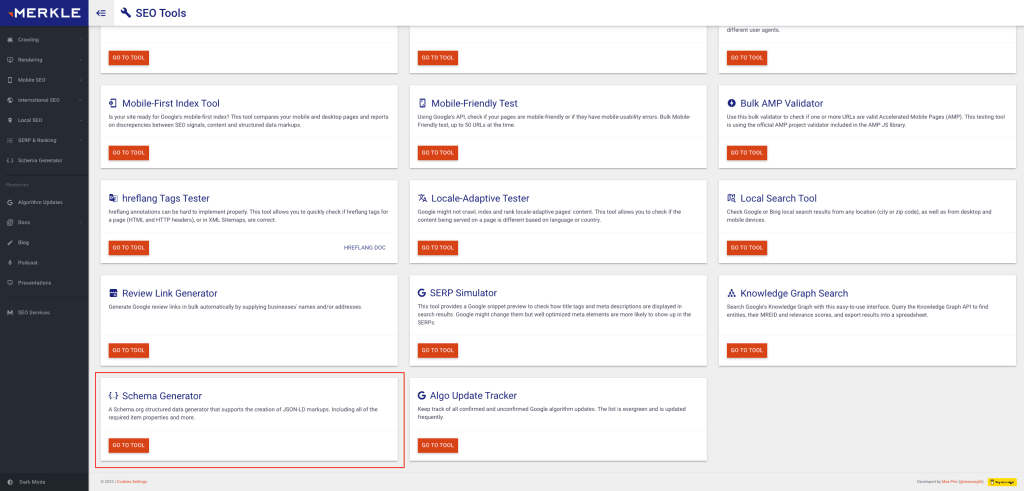
Task: Open Cookies Settings in the footer
Action: (x=132, y=482)
